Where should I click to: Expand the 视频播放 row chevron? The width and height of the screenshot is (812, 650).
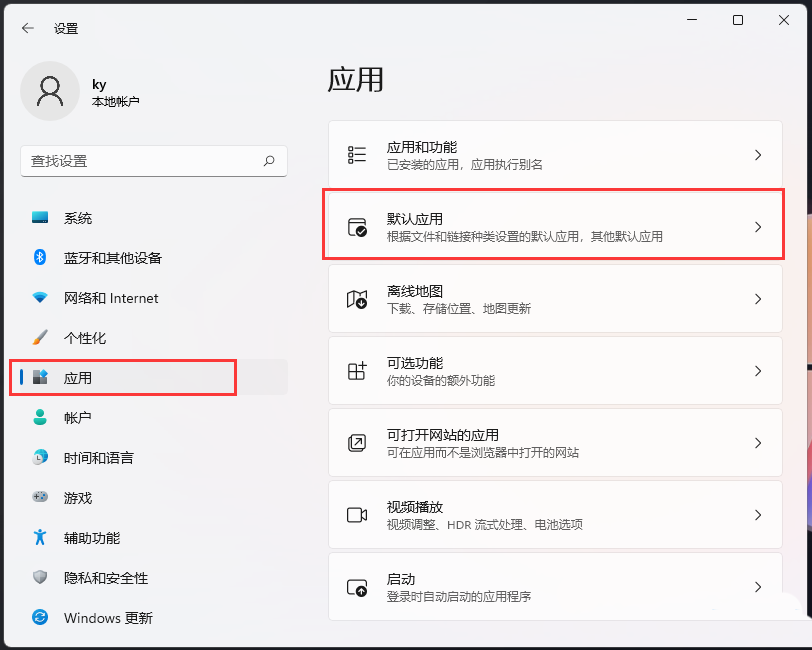(757, 515)
